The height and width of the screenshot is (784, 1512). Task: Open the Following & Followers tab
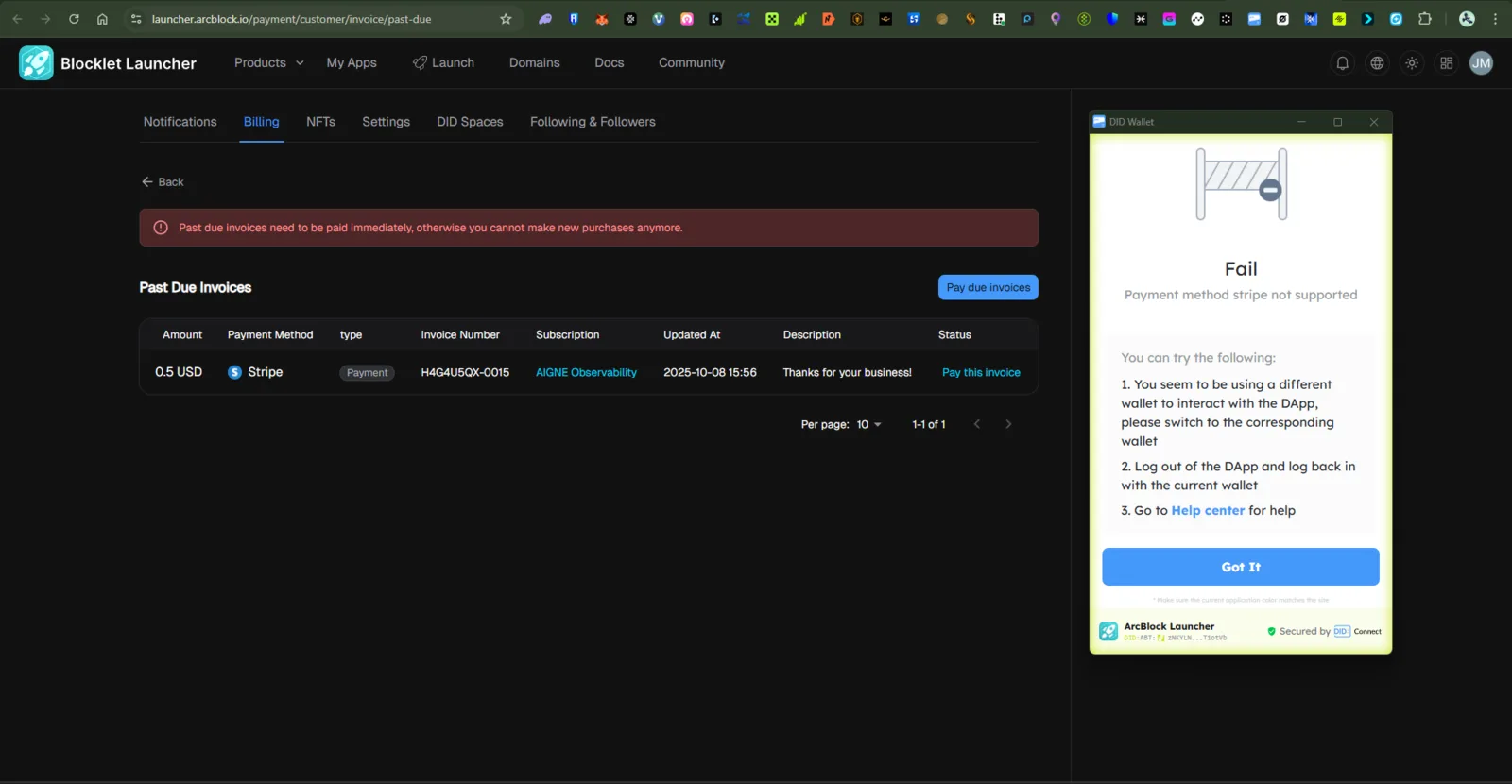tap(593, 122)
